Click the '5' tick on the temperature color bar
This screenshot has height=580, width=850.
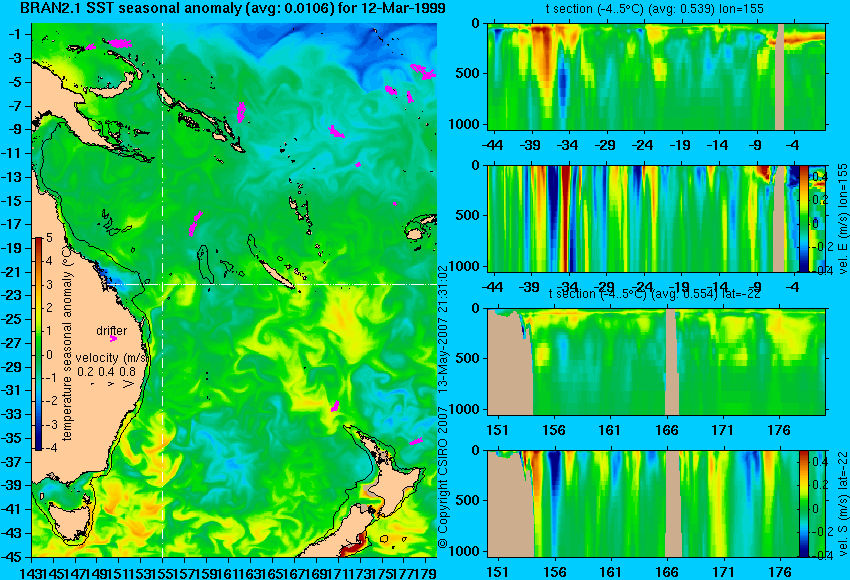49,237
